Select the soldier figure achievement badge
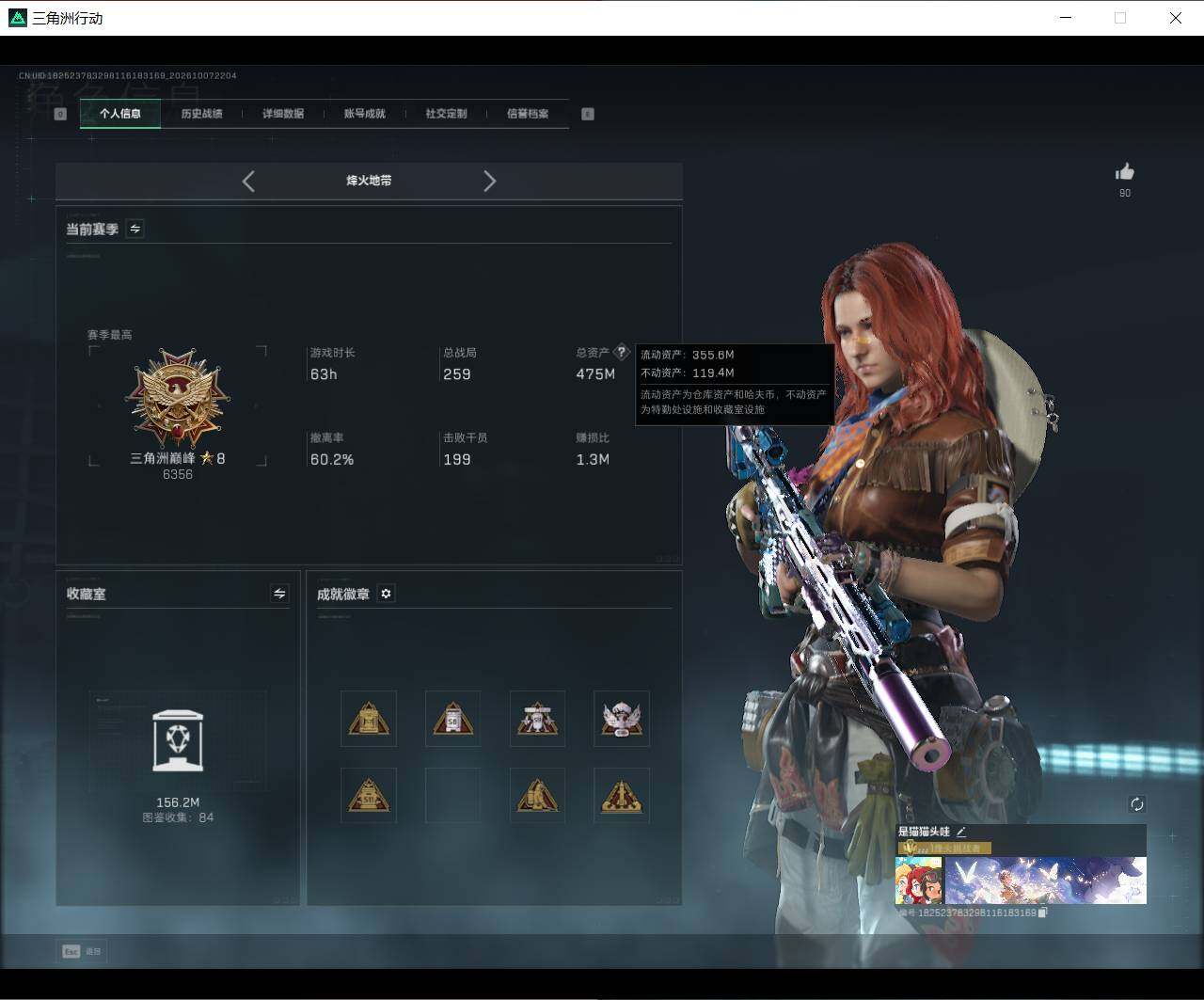Image resolution: width=1204 pixels, height=1000 pixels. click(537, 796)
